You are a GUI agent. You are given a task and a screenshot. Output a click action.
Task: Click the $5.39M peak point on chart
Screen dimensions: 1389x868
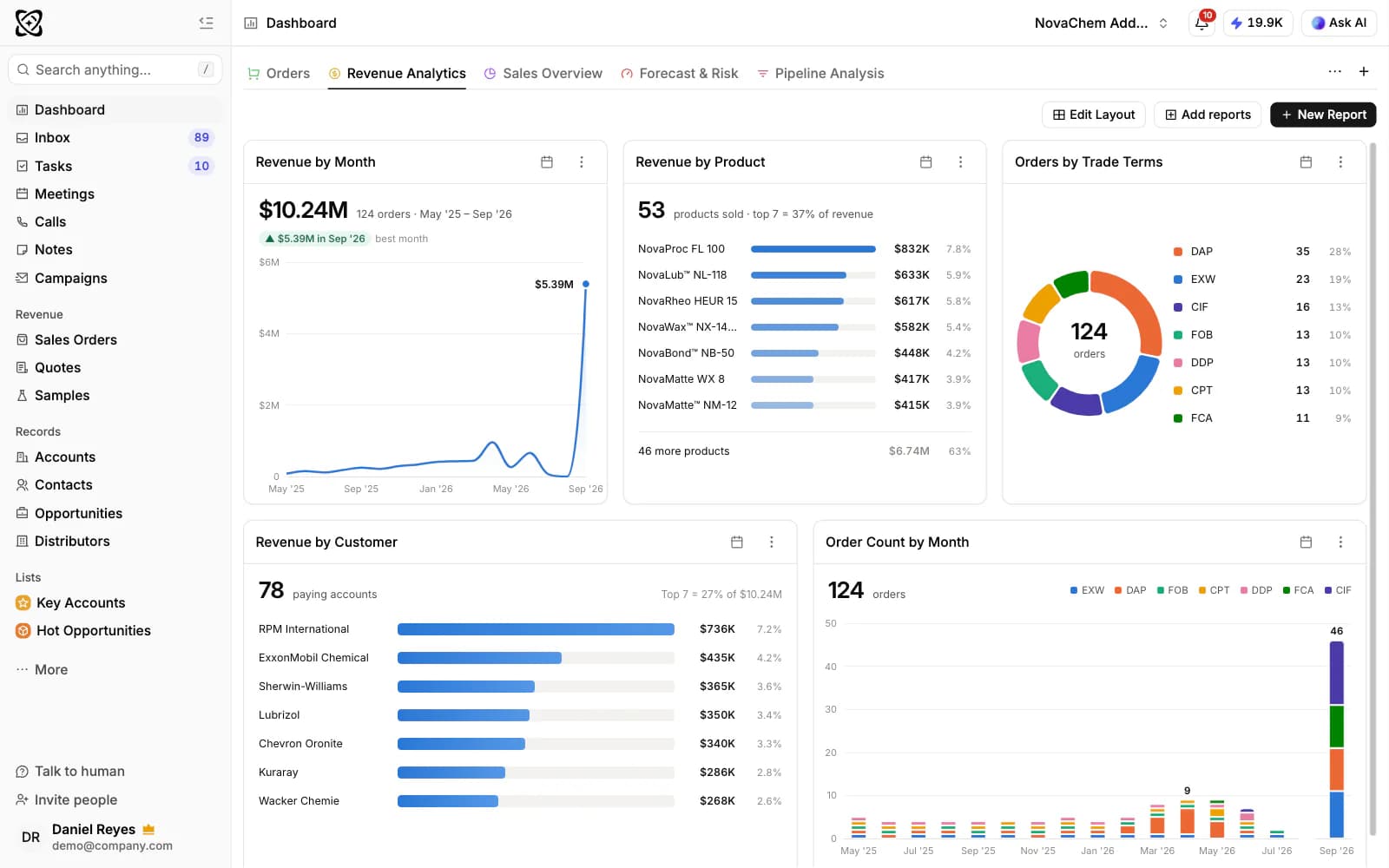[x=586, y=284]
